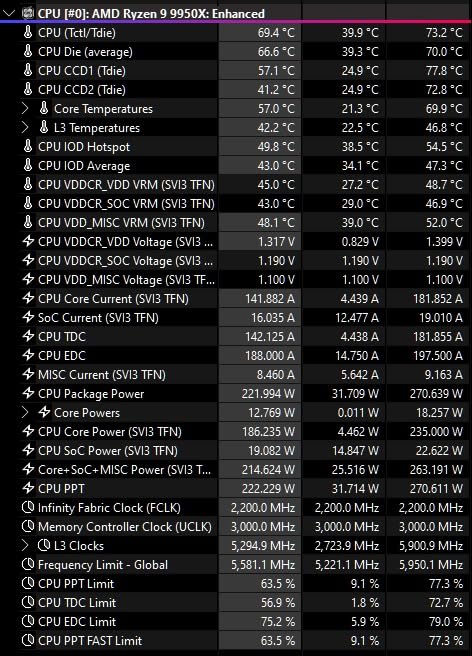Select the CPU PPT row label
The width and height of the screenshot is (472, 656).
coord(62,489)
